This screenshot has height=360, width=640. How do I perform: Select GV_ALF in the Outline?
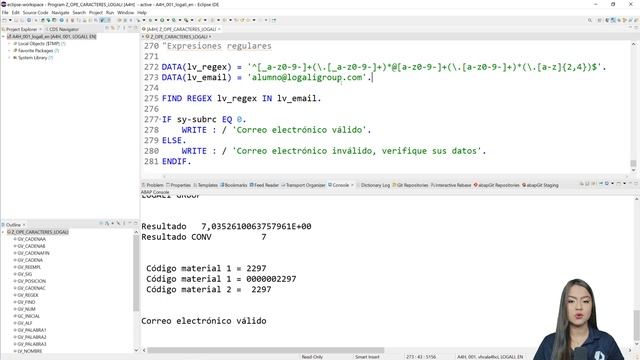tap(24, 323)
